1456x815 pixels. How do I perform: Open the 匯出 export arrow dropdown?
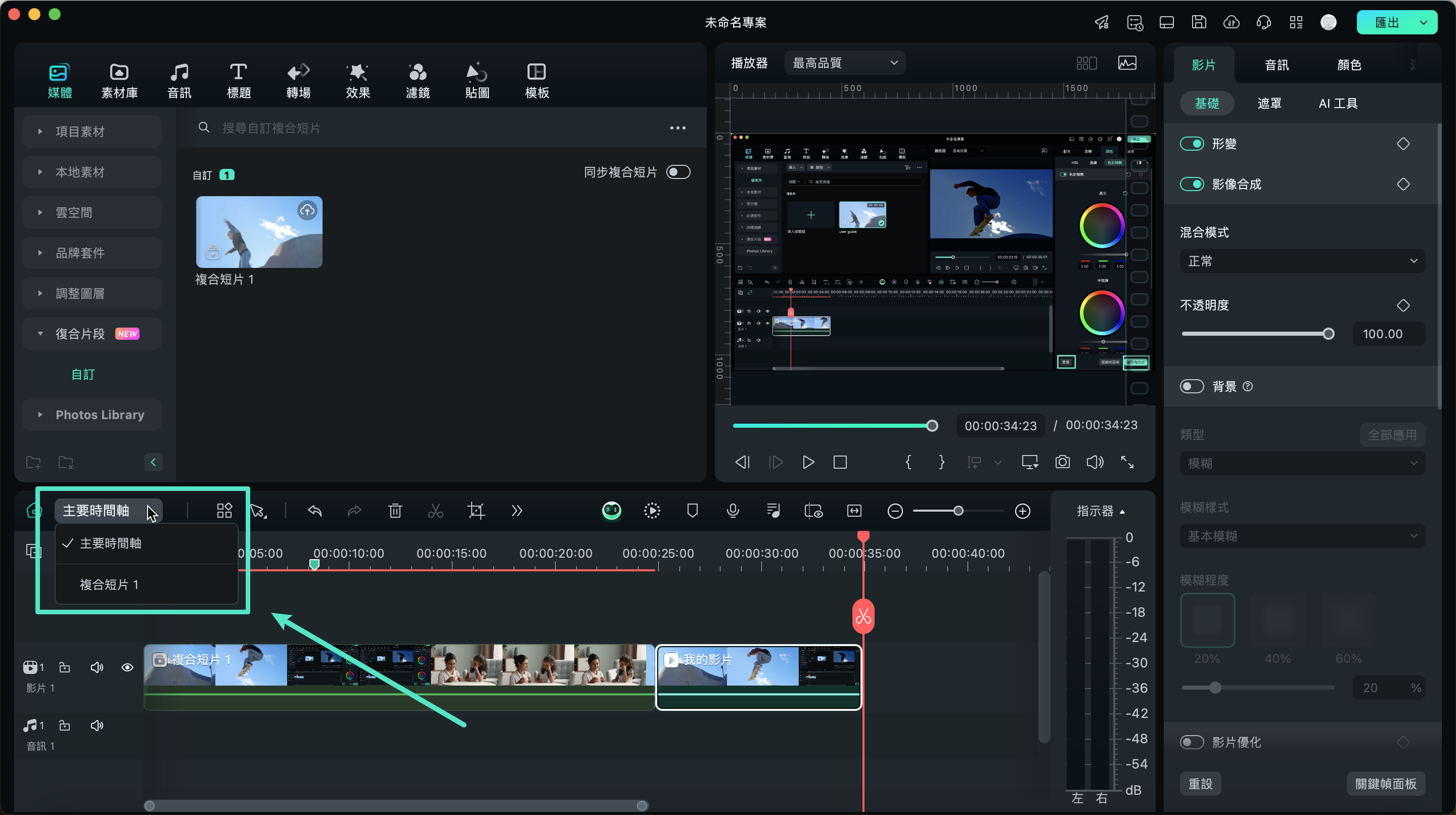tap(1424, 23)
